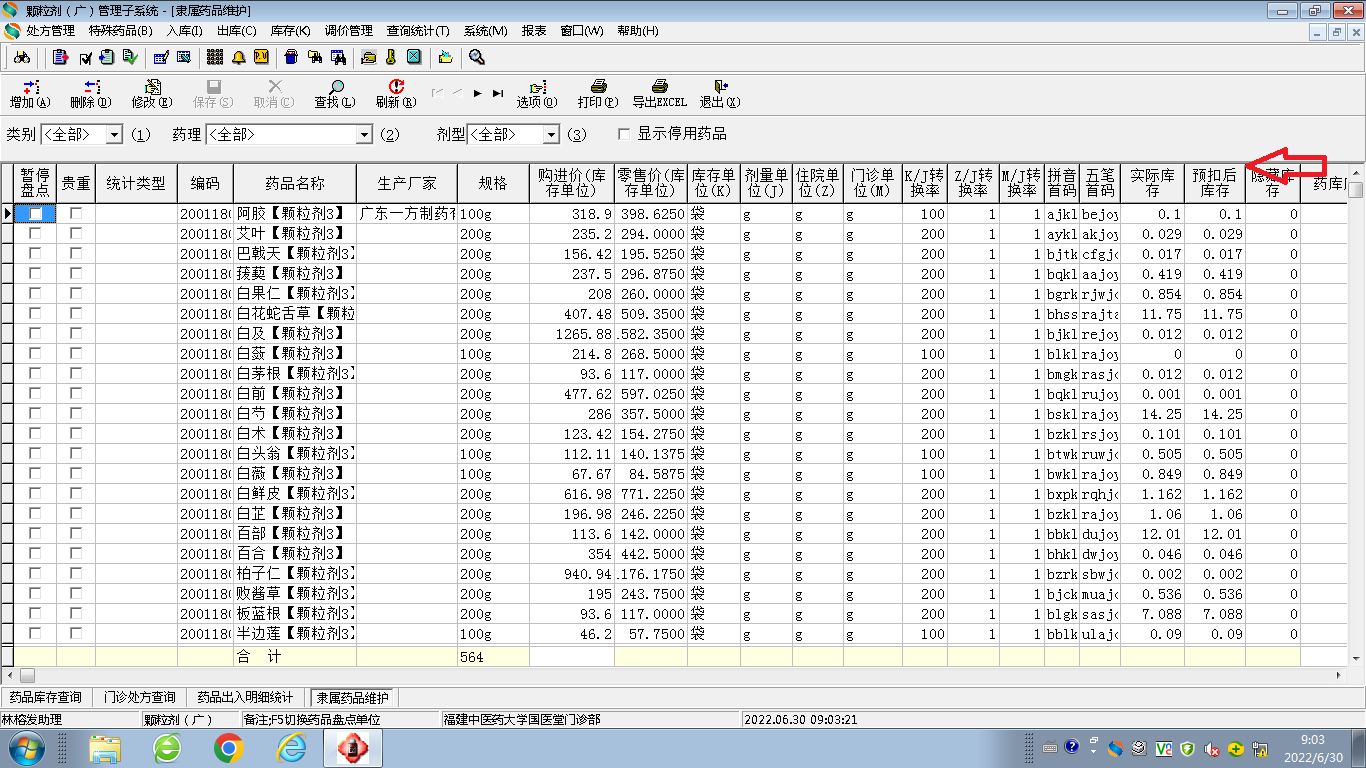
Task: Go to next record arrow
Action: tap(478, 93)
